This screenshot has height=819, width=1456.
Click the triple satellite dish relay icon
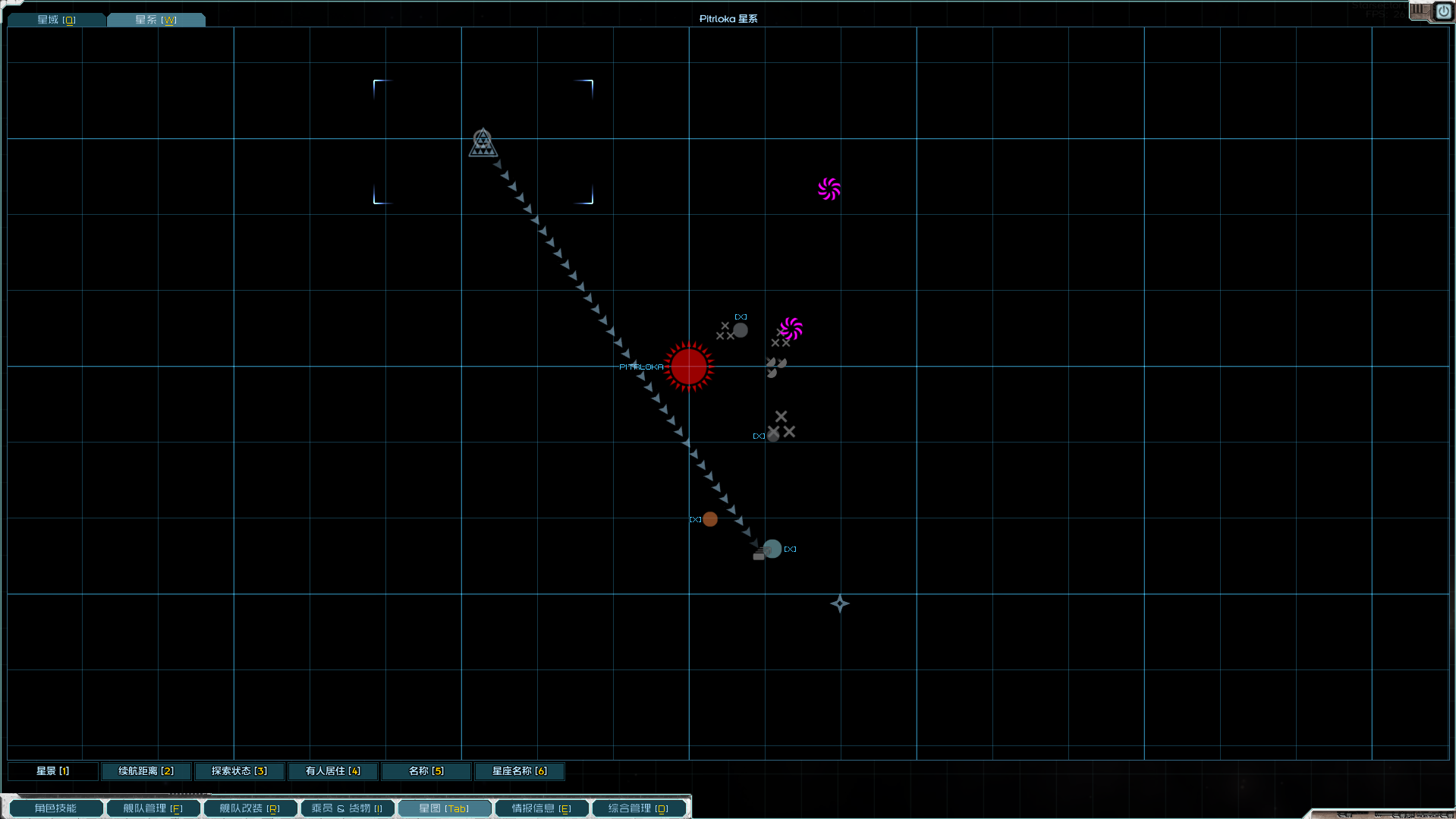775,367
